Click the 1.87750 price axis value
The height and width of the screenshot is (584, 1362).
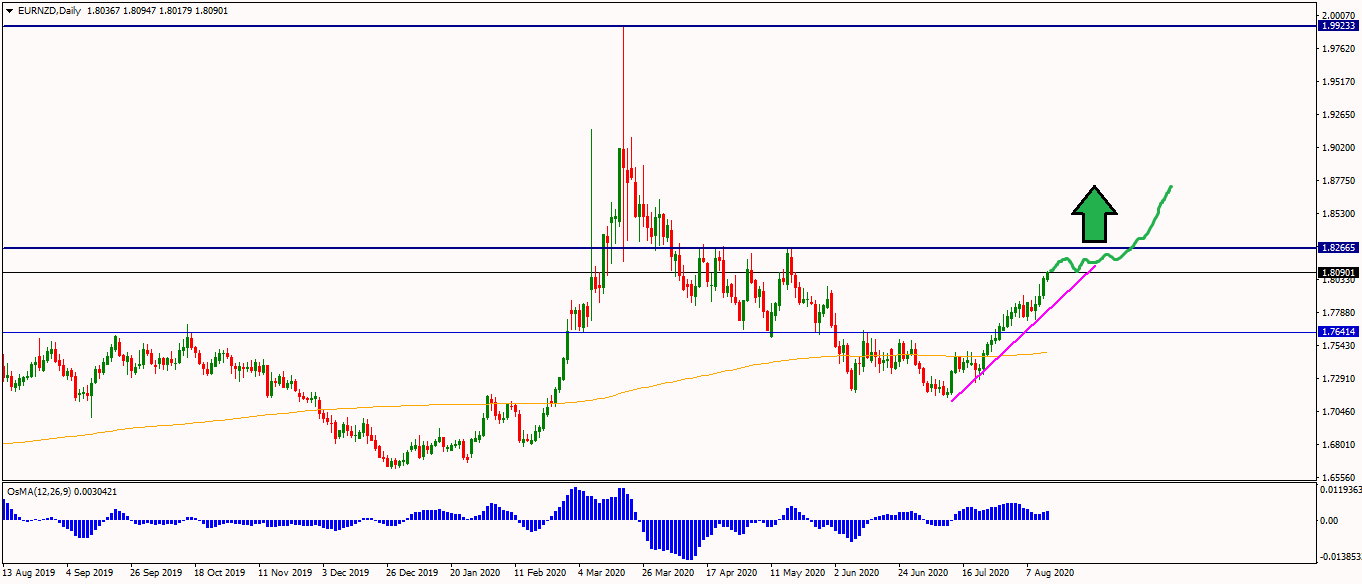point(1338,181)
